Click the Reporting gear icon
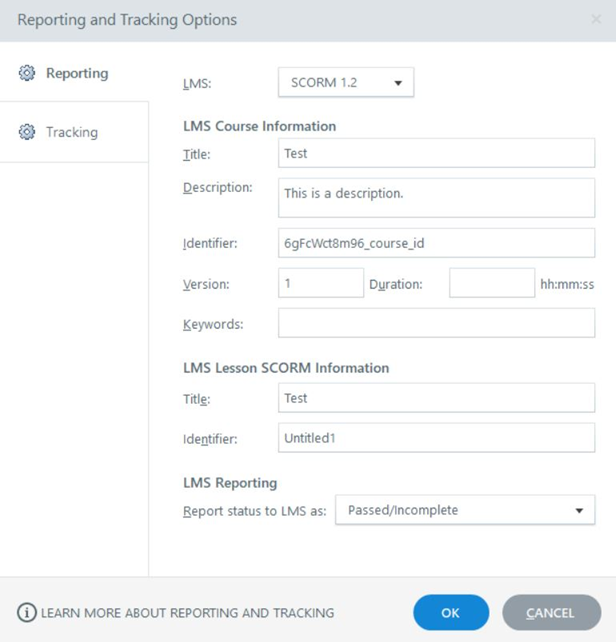 27,73
